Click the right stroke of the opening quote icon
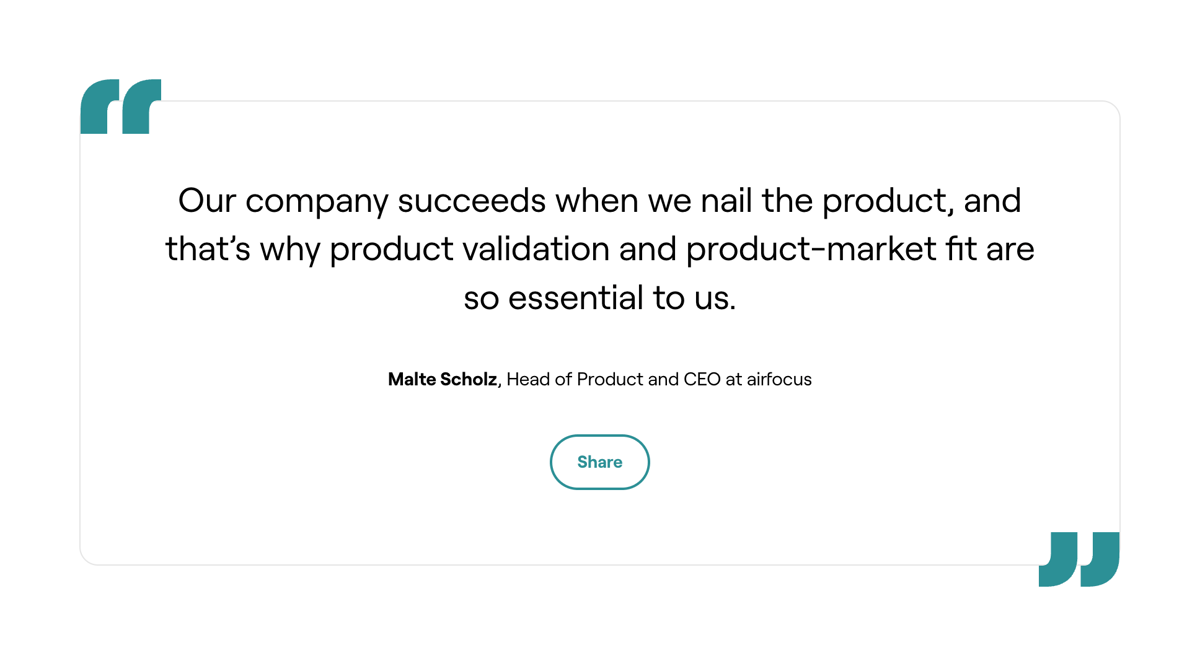The image size is (1200, 666). pyautogui.click(x=143, y=105)
